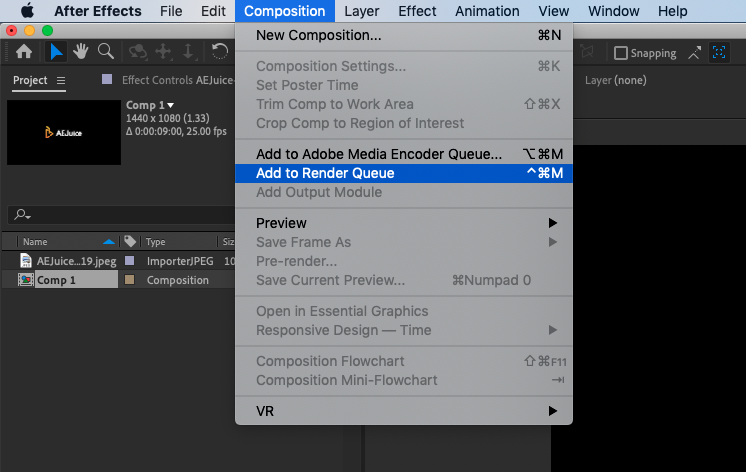Expand the Preview submenu
Image resolution: width=746 pixels, height=472 pixels.
551,223
